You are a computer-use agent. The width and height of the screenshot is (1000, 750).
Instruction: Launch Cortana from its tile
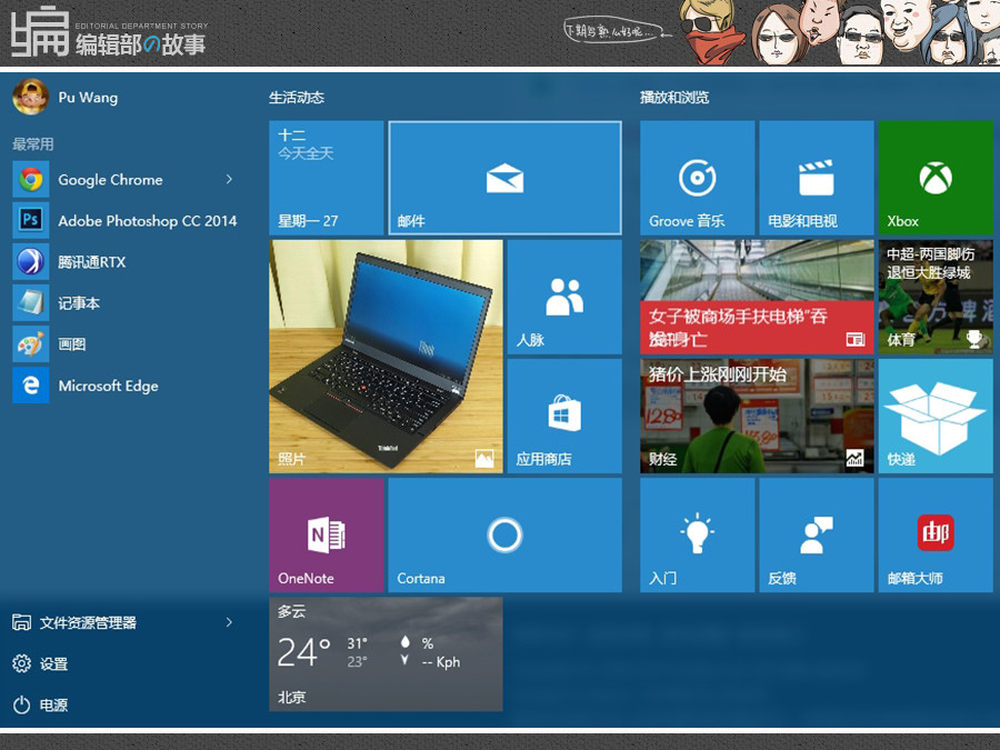504,535
